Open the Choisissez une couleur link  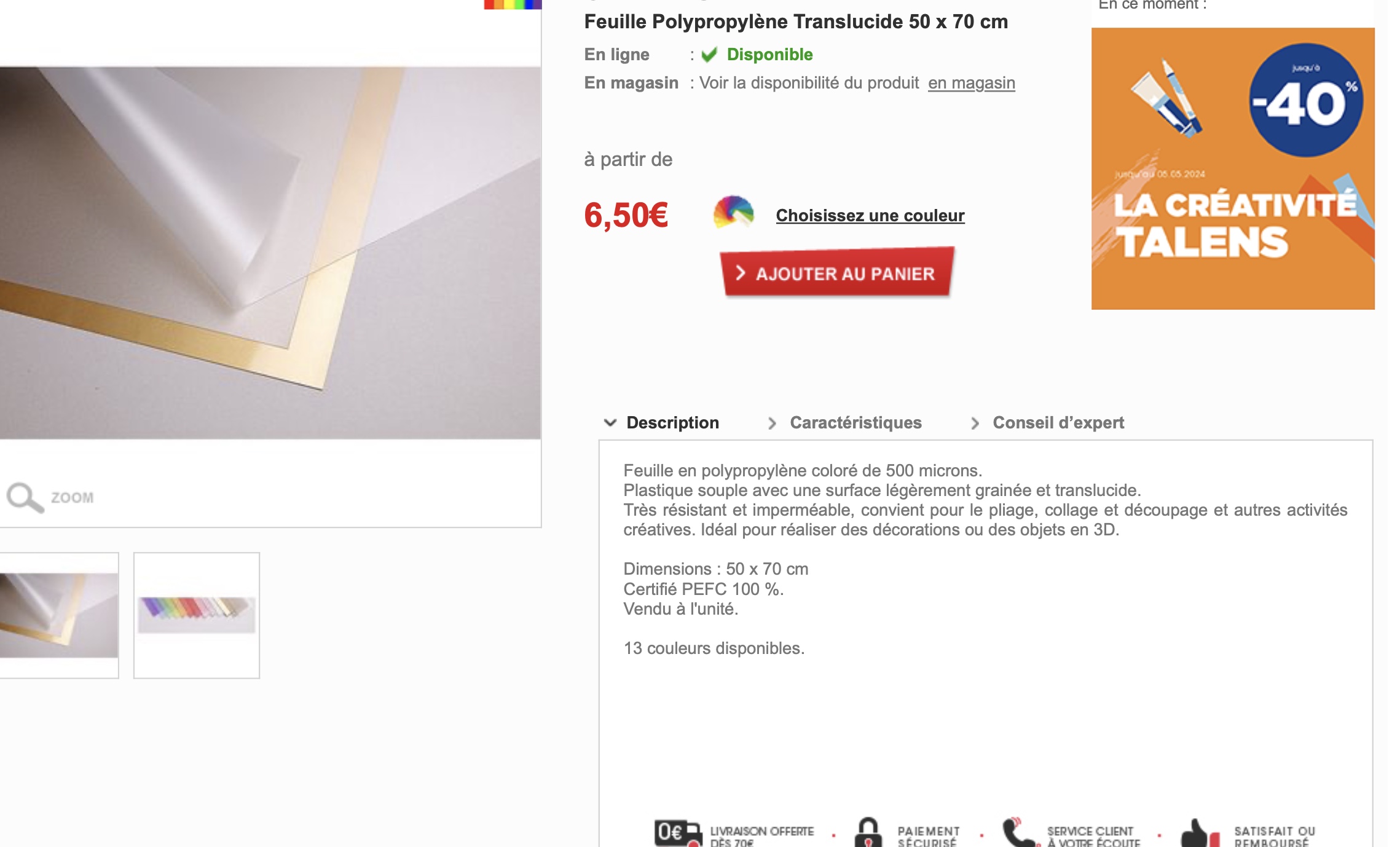[870, 216]
